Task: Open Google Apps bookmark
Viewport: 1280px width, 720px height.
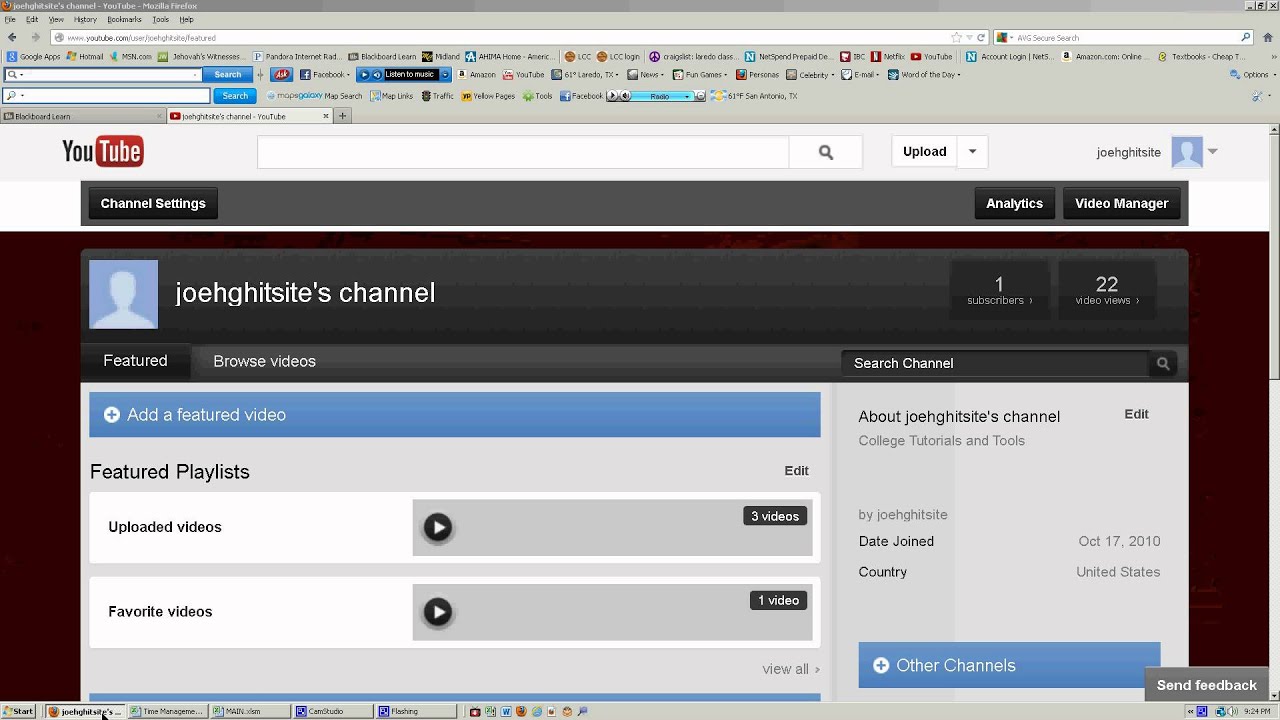Action: [34, 57]
